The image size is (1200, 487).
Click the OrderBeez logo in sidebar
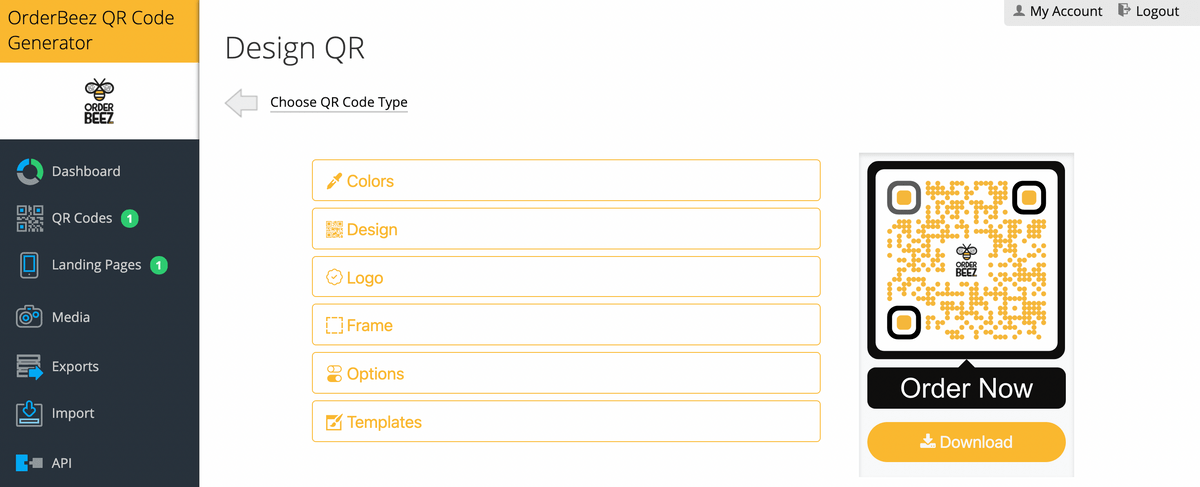coord(98,100)
